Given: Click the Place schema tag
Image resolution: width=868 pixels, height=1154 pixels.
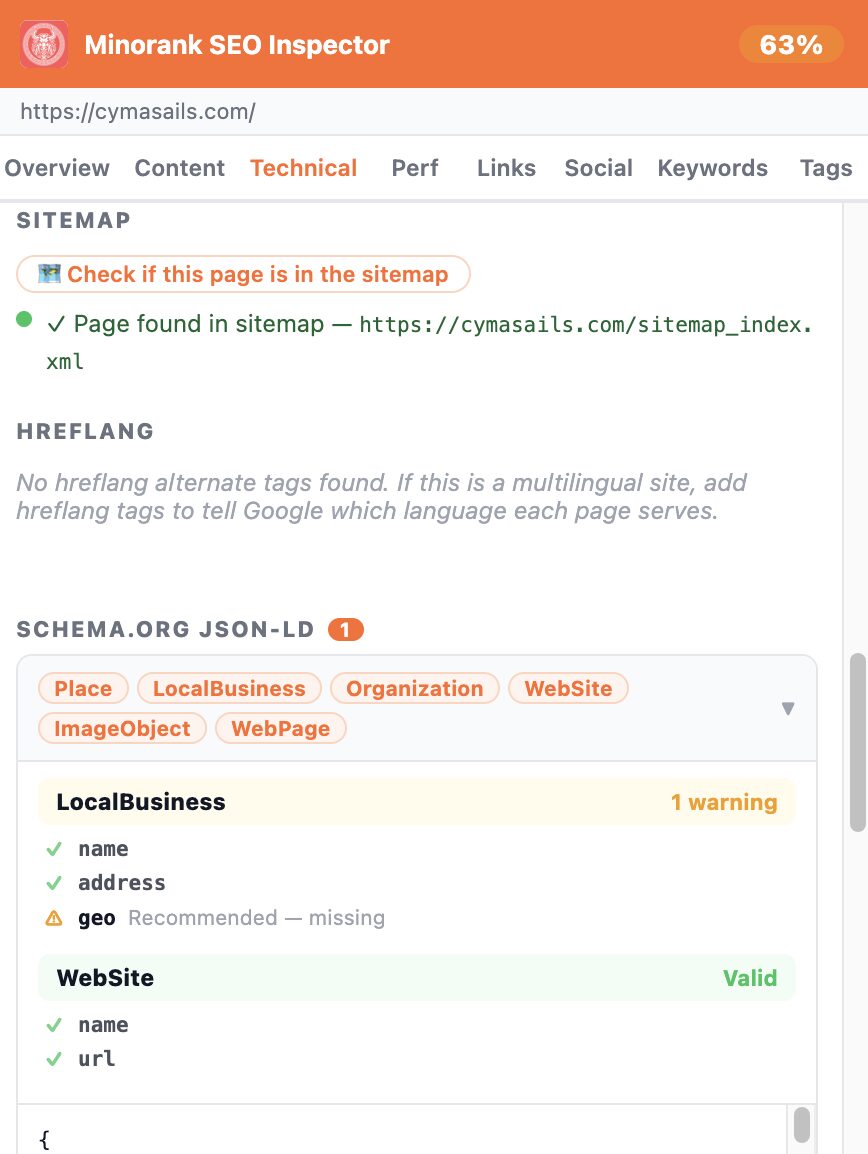Looking at the screenshot, I should (x=83, y=688).
